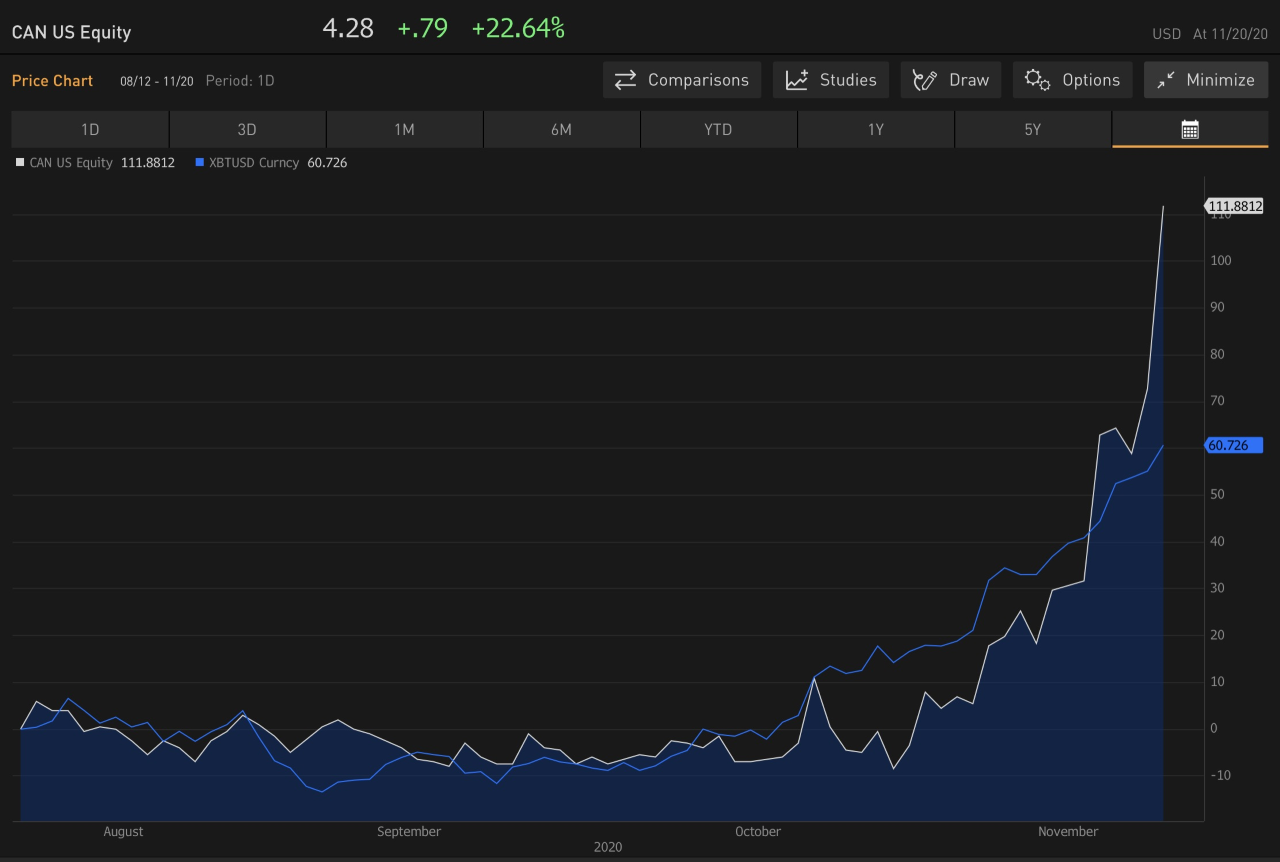This screenshot has height=862, width=1280.
Task: Select the 1Y timeframe option
Action: coord(875,129)
